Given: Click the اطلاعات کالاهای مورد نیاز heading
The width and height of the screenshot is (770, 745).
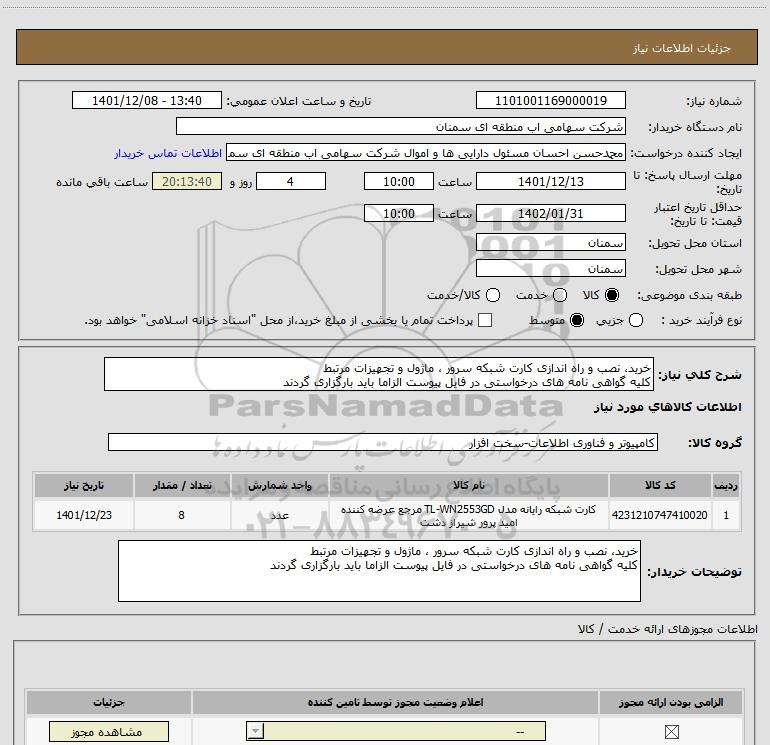Looking at the screenshot, I should 667,407.
